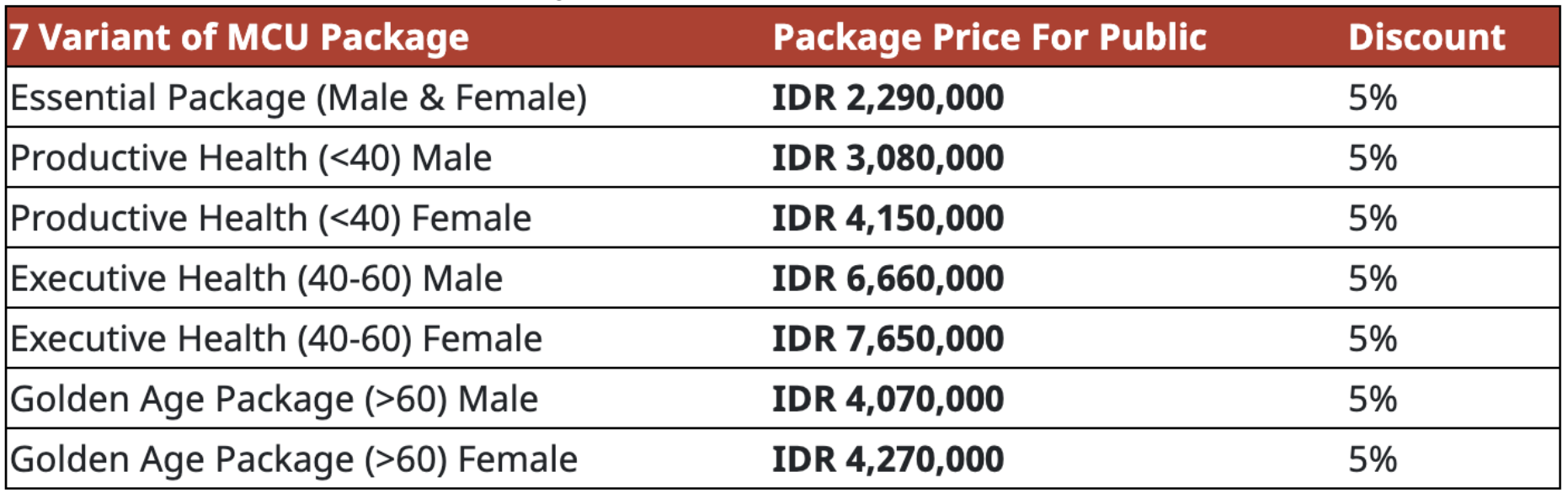Click the IDR 4,270,000 price

[888, 460]
